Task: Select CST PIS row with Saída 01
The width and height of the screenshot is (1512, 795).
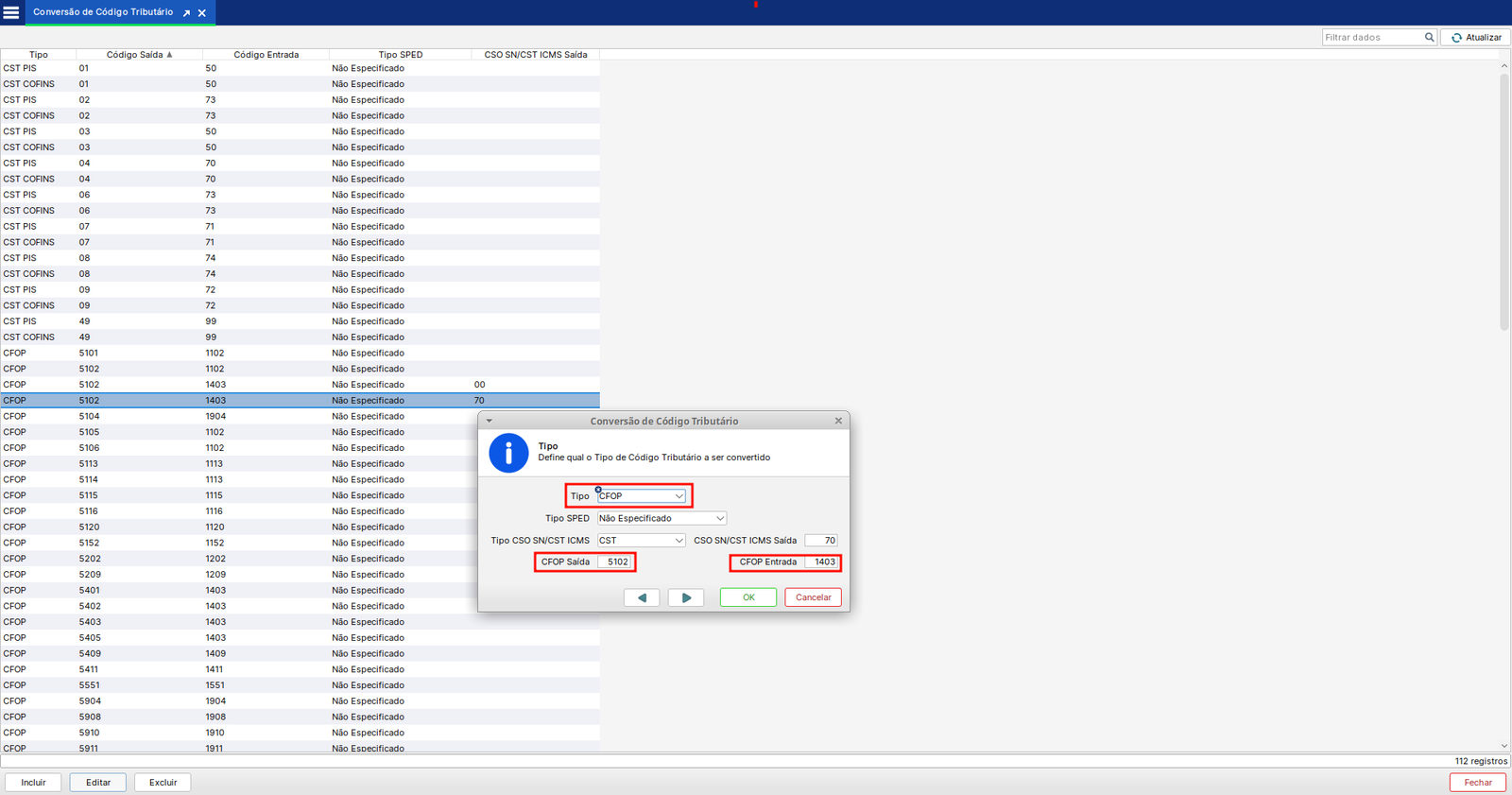Action: pyautogui.click(x=300, y=68)
